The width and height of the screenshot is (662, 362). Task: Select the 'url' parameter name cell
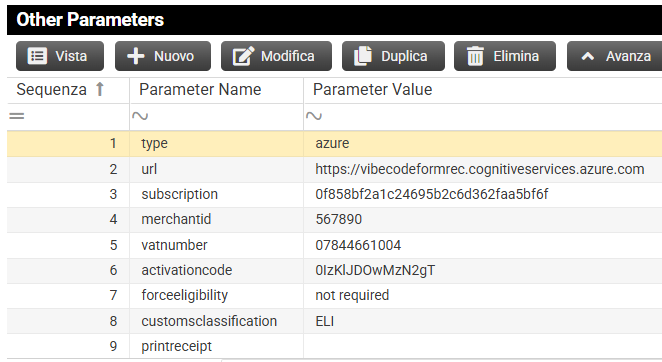(x=217, y=169)
